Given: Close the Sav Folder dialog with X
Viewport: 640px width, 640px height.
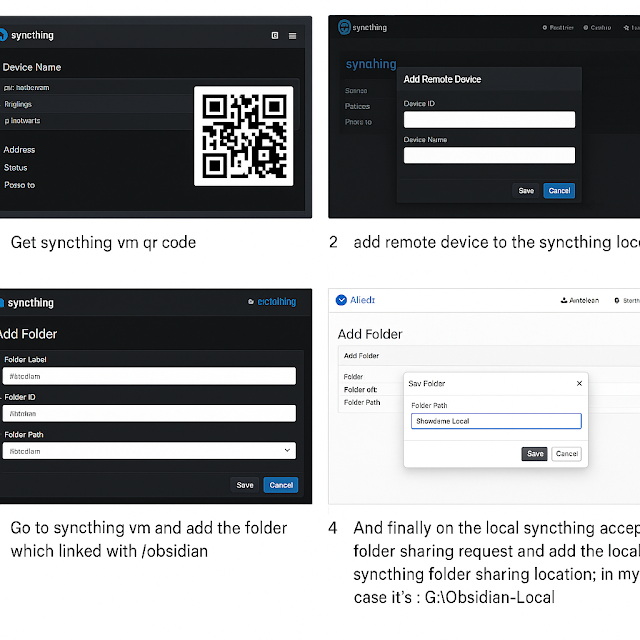Looking at the screenshot, I should pos(579,383).
